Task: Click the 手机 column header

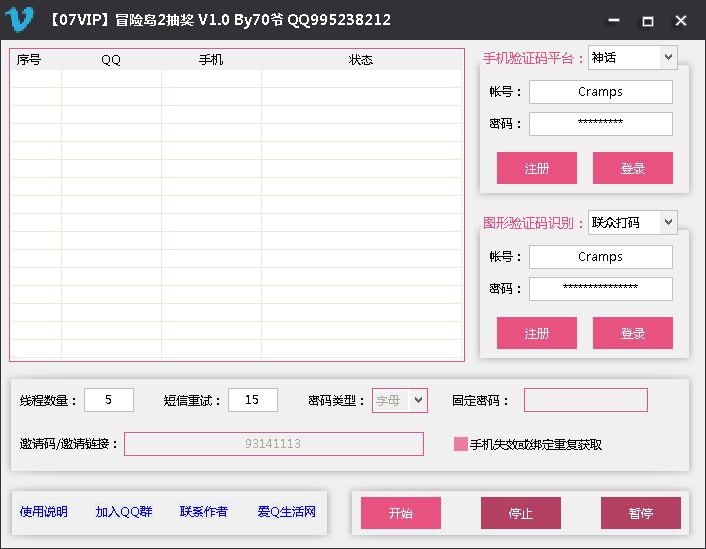Action: pyautogui.click(x=211, y=60)
